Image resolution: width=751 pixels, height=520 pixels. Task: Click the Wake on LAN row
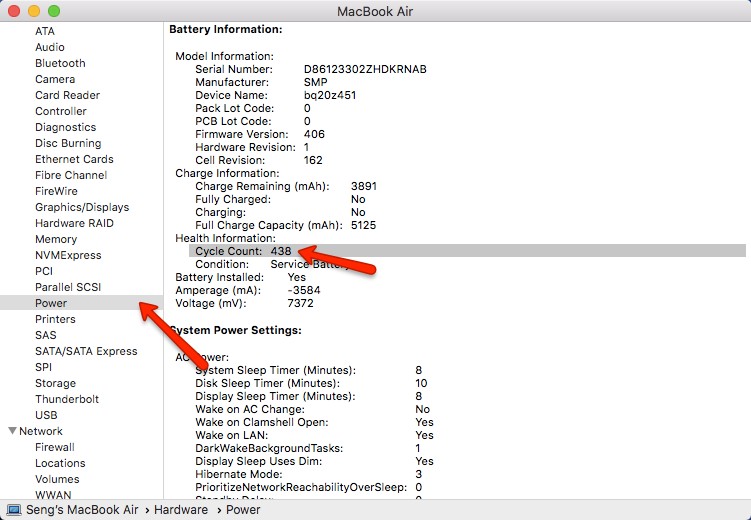coord(314,435)
